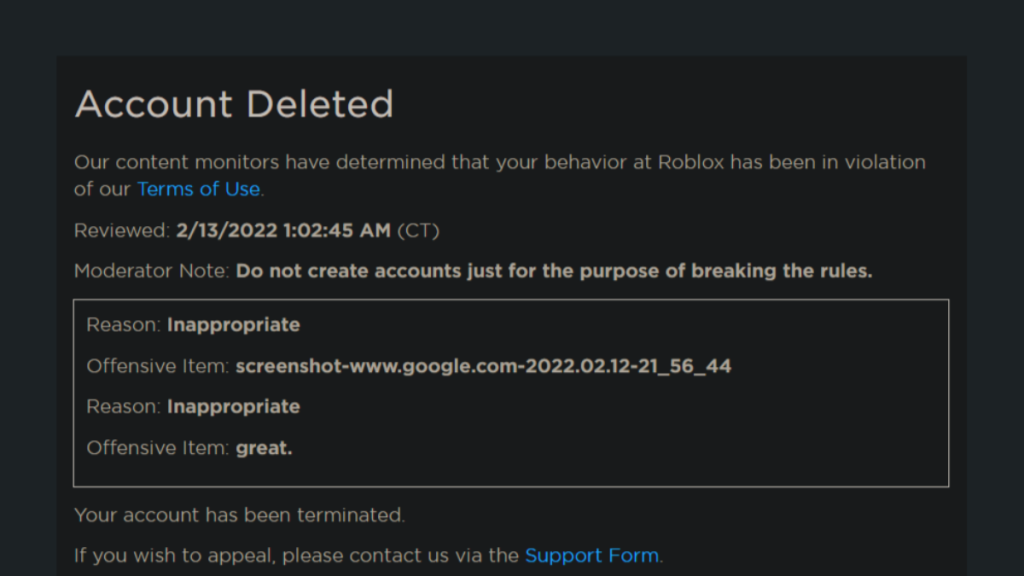Click the screenshot-www.google.com offensive item name
Screen dimensions: 1024x576
483,366
